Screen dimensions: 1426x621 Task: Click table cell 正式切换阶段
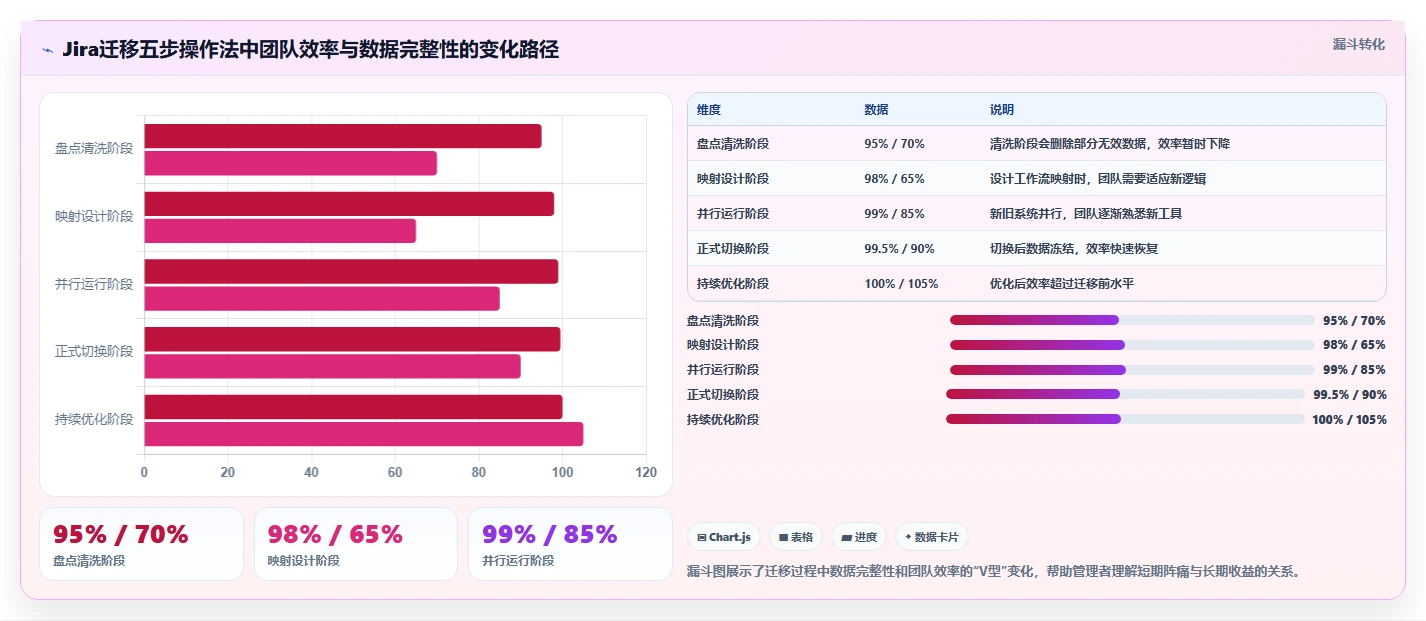(733, 249)
